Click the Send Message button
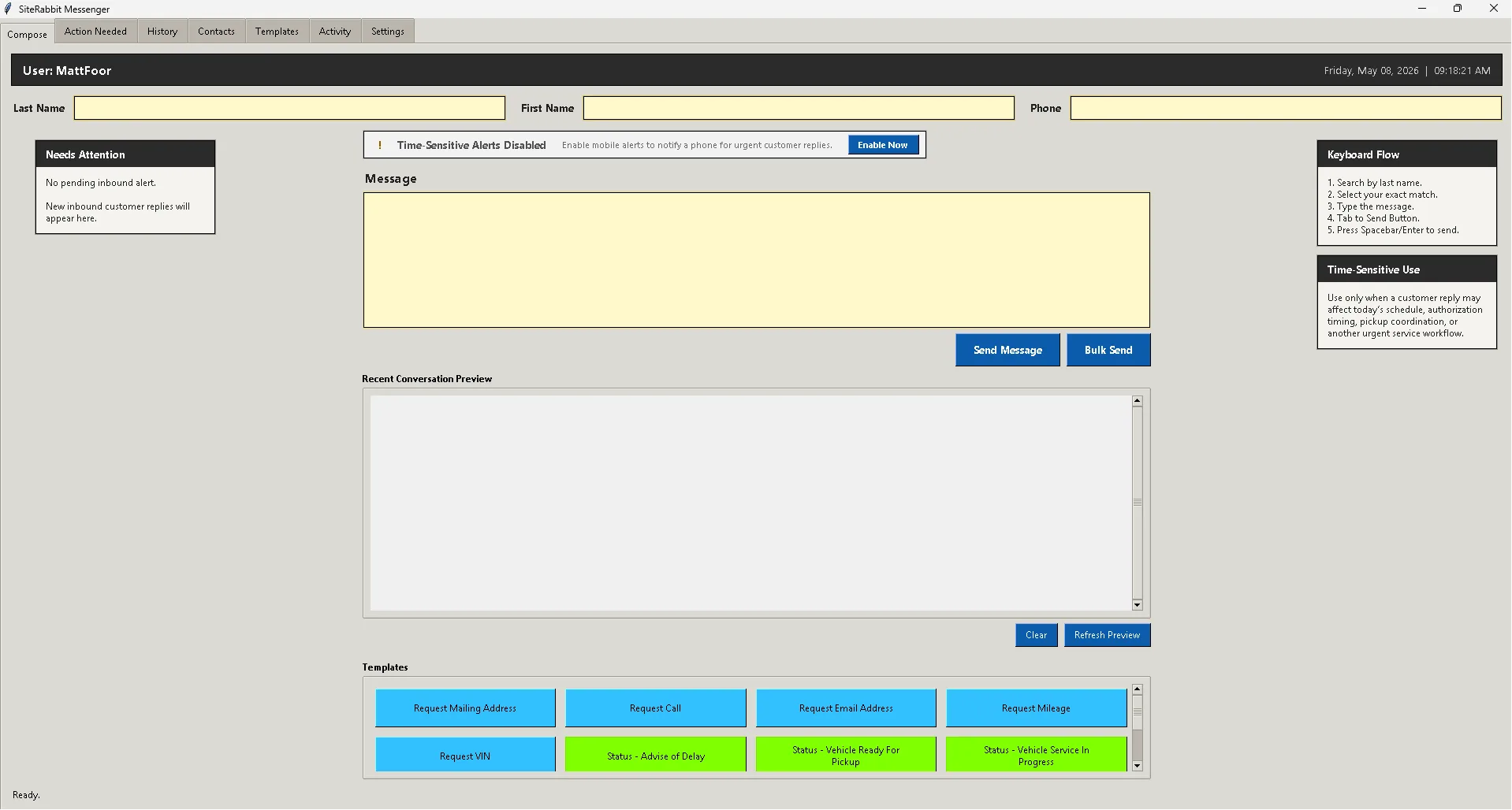Viewport: 1512px width, 810px height. [x=1007, y=350]
